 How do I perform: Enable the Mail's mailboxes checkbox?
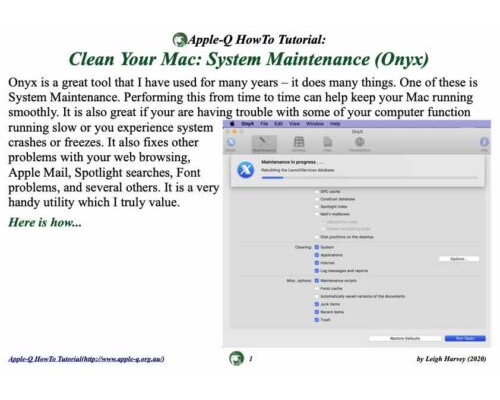317,214
